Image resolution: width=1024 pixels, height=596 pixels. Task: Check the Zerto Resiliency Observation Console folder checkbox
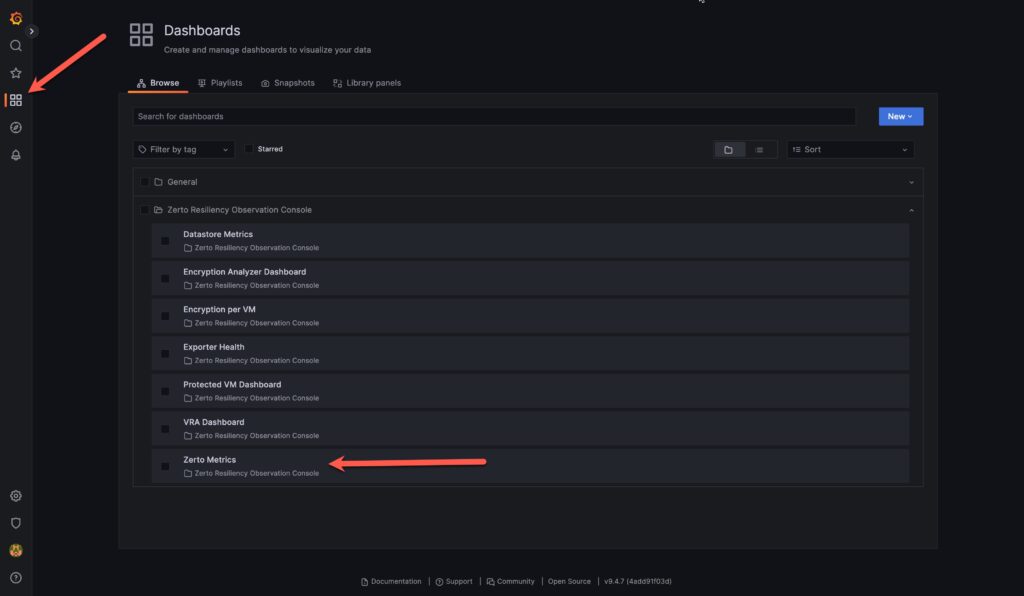[144, 210]
